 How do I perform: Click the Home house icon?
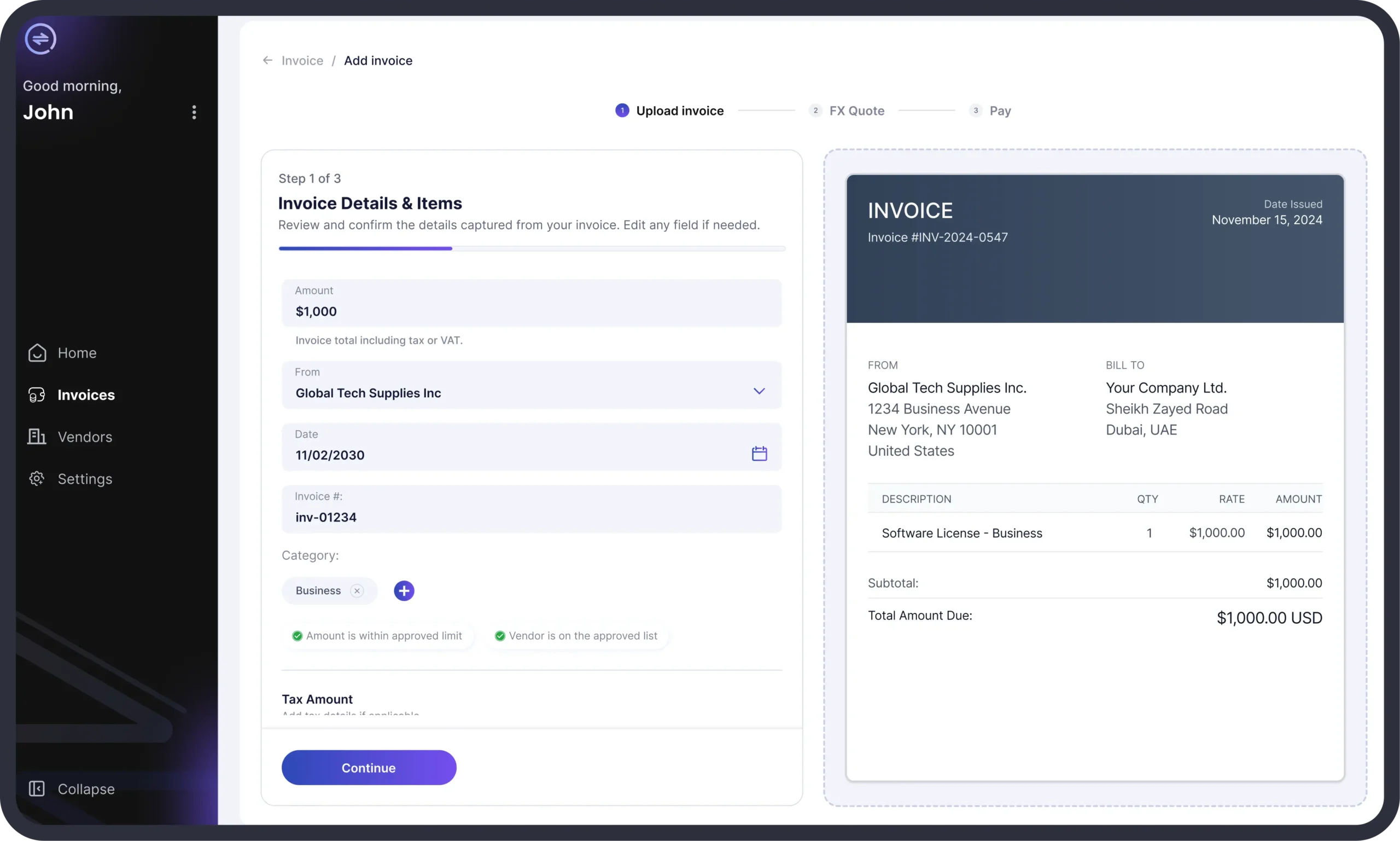[37, 352]
